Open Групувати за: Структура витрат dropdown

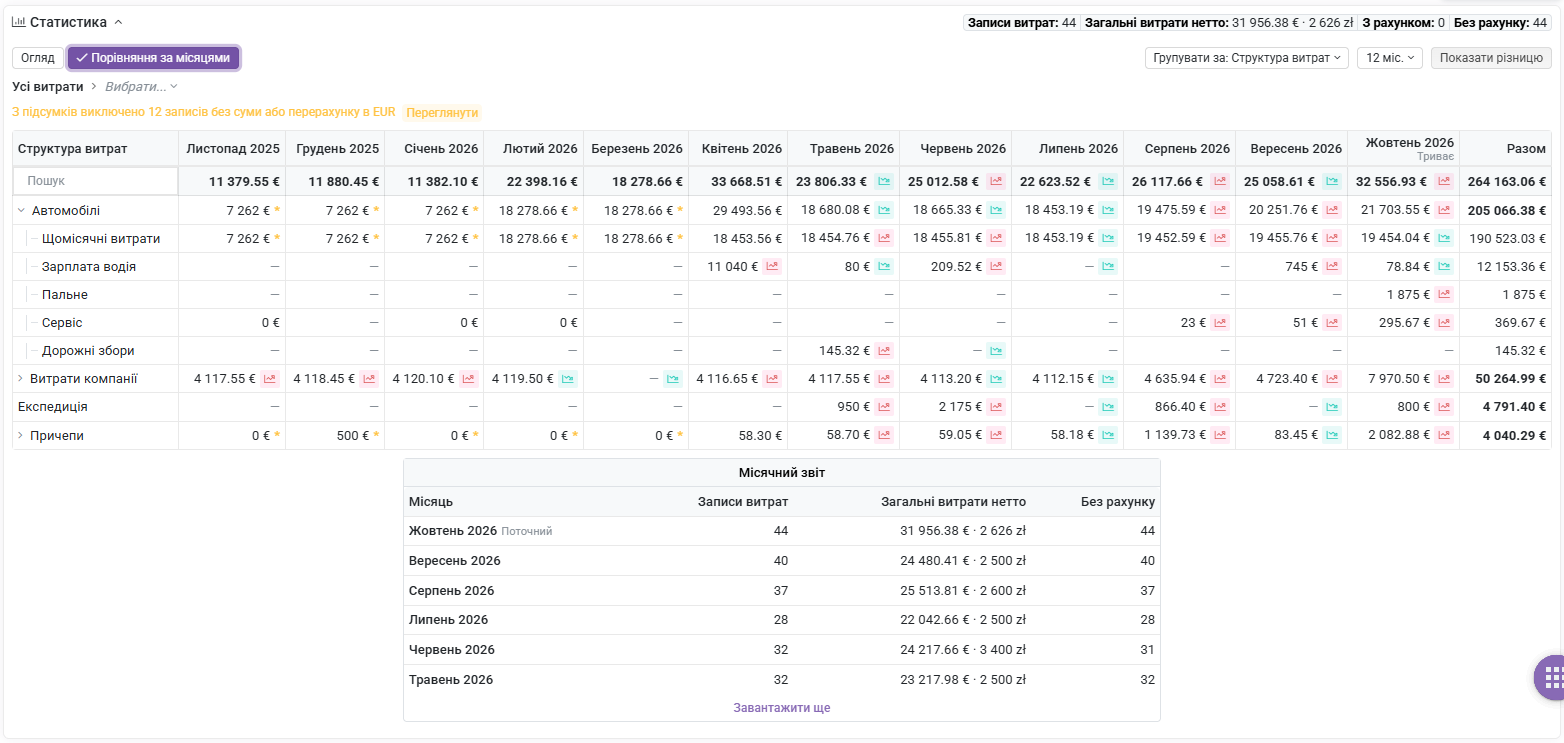(x=1246, y=58)
